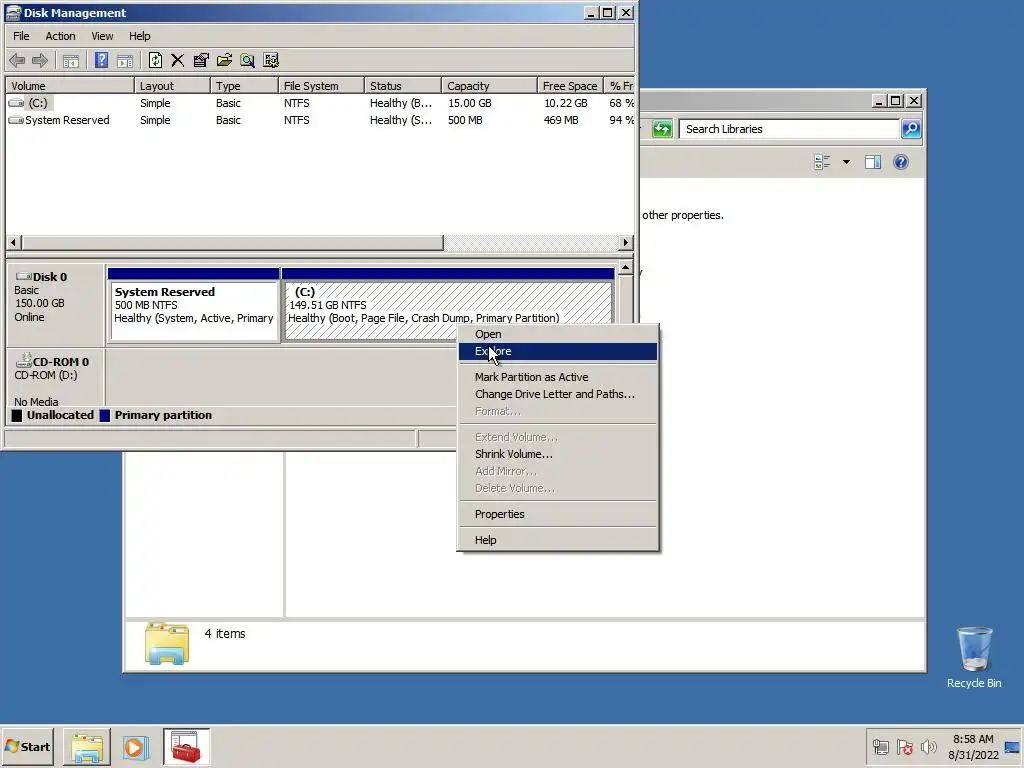Select the (C:) volume row in list
The image size is (1024, 768).
tap(320, 103)
